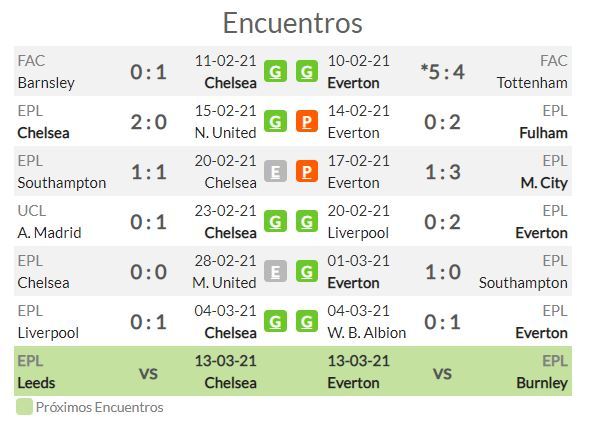Click the Encuentros heading
Image resolution: width=591 pixels, height=423 pixels.
[x=293, y=23]
